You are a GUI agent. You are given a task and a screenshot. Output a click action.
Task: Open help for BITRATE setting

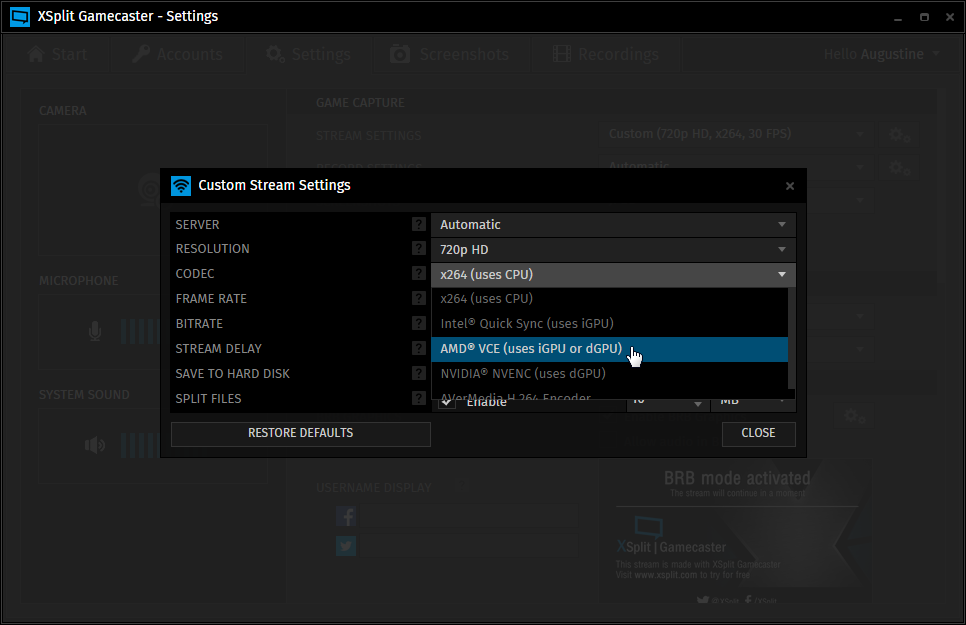click(x=419, y=323)
